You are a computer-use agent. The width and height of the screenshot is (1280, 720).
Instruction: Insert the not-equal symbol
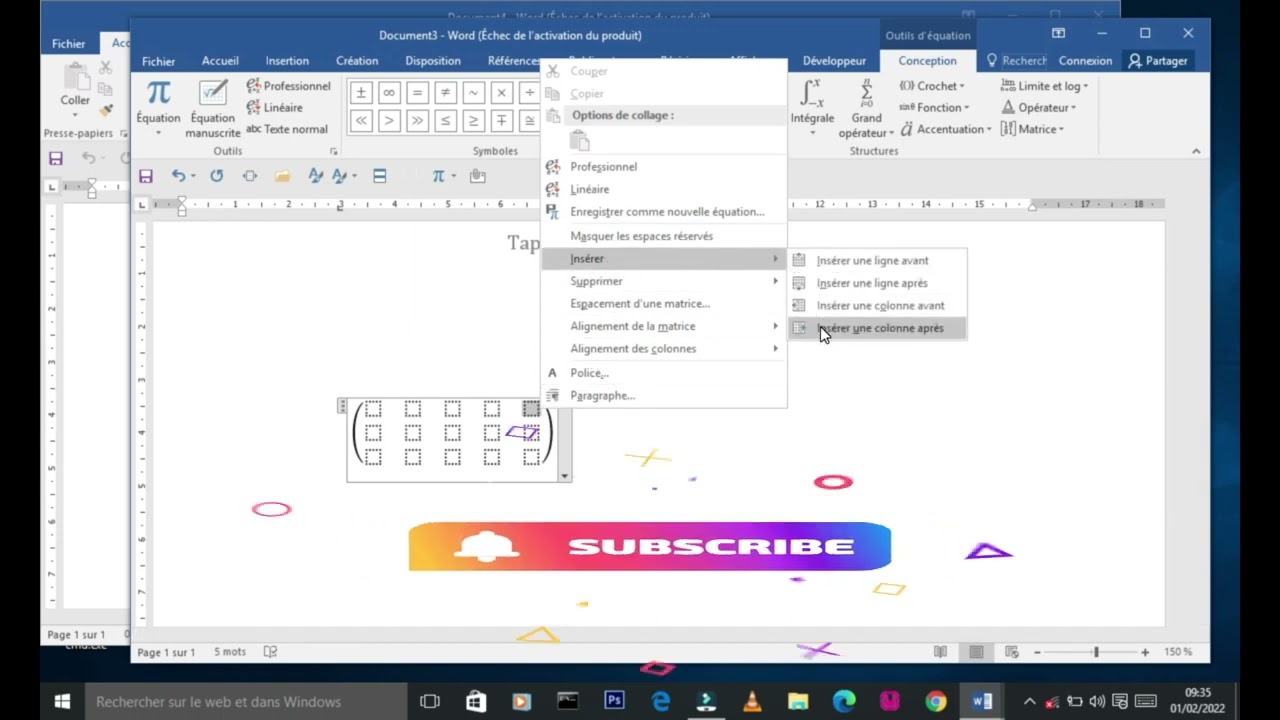445,93
